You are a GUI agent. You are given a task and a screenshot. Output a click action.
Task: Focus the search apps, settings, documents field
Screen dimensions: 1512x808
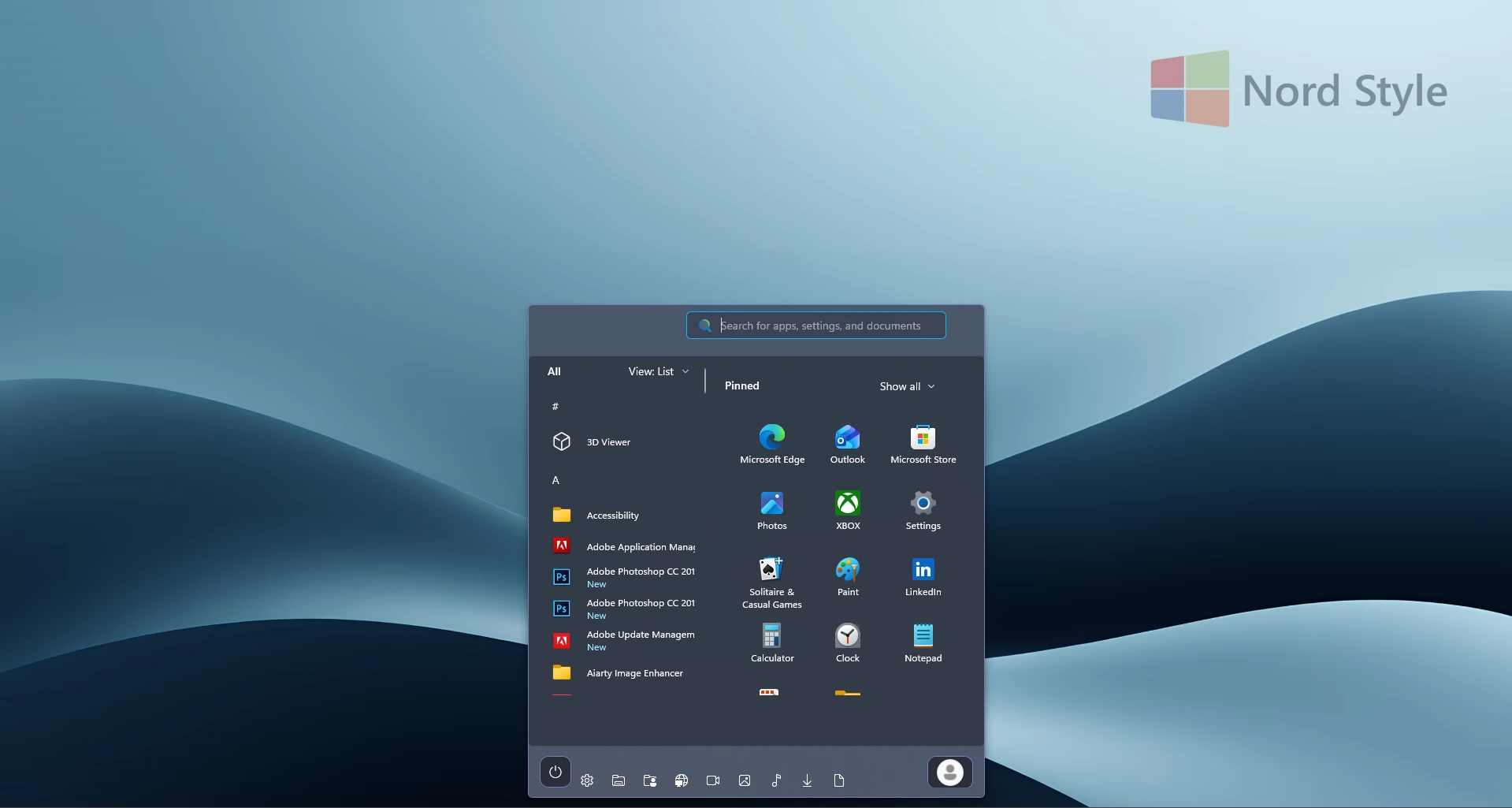(816, 326)
